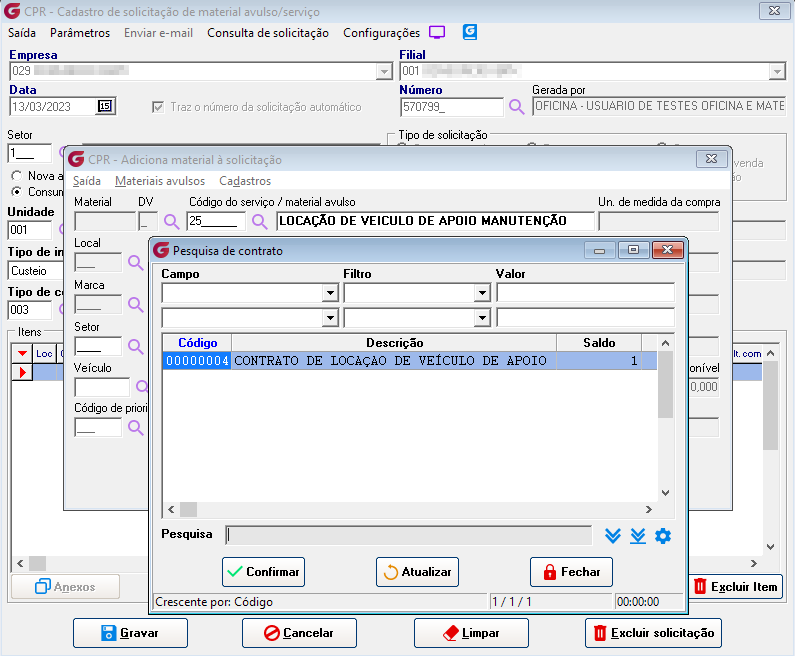Open the Saída menu in main window
The height and width of the screenshot is (656, 795).
point(22,33)
